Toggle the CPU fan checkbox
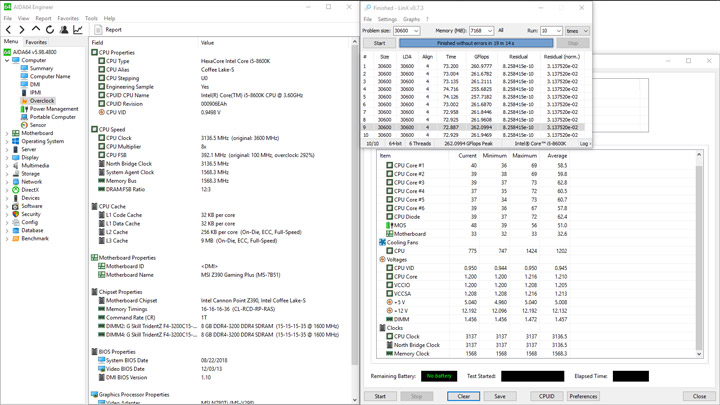This screenshot has width=720, height=405. (x=389, y=251)
